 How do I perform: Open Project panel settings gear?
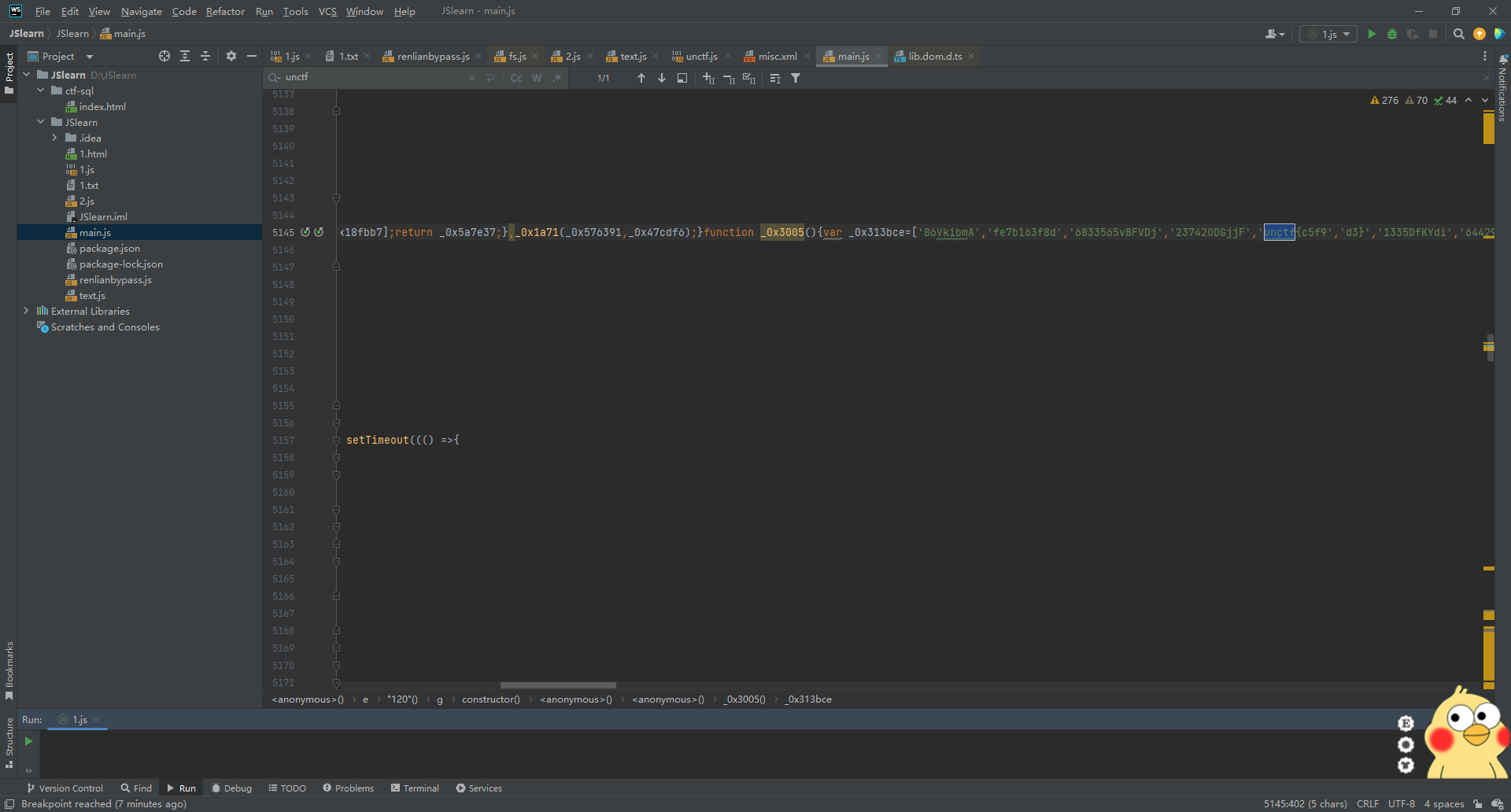pyautogui.click(x=231, y=56)
